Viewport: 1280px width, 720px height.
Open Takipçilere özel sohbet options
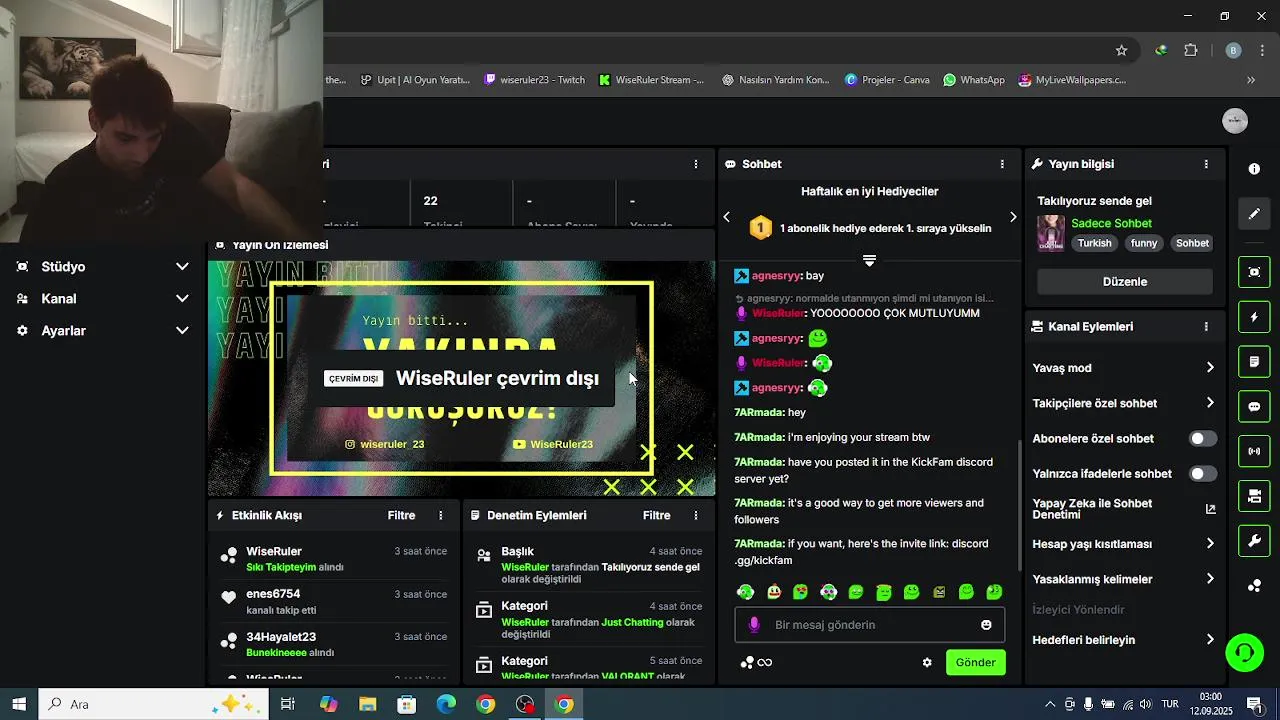coord(1124,403)
